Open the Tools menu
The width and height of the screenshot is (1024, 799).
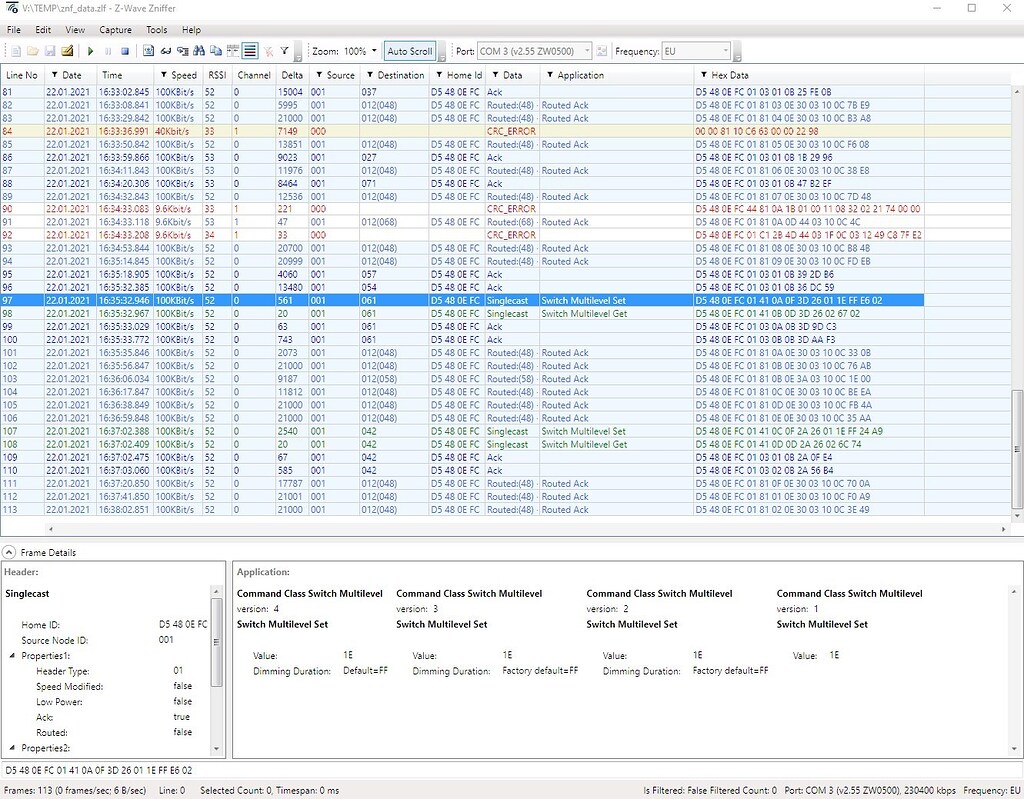156,30
